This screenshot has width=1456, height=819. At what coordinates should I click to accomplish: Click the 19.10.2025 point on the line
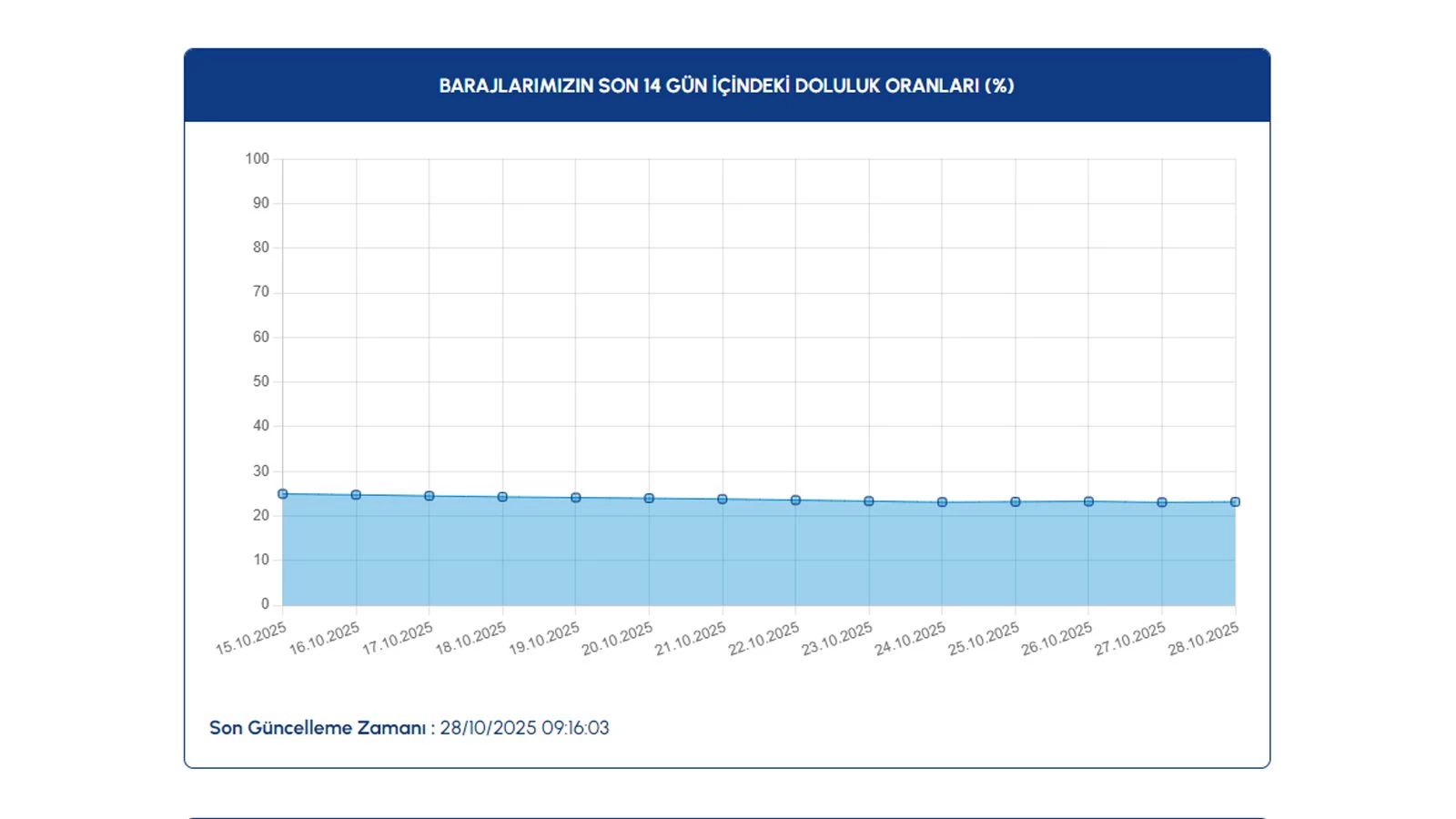[x=576, y=498]
